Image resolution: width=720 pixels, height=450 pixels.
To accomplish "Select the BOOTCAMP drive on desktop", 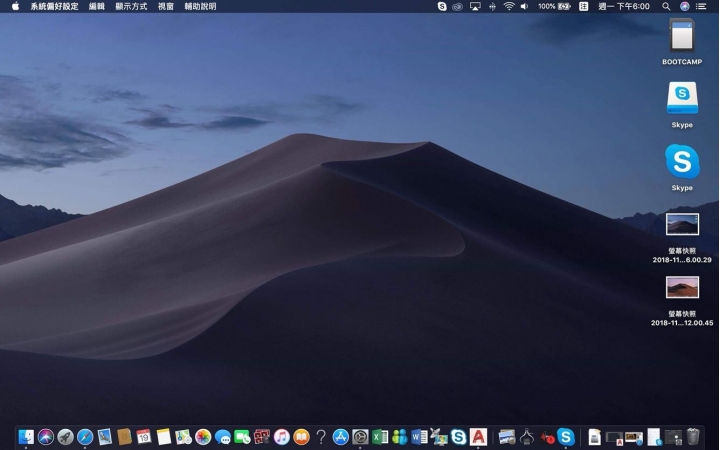I will (x=682, y=42).
